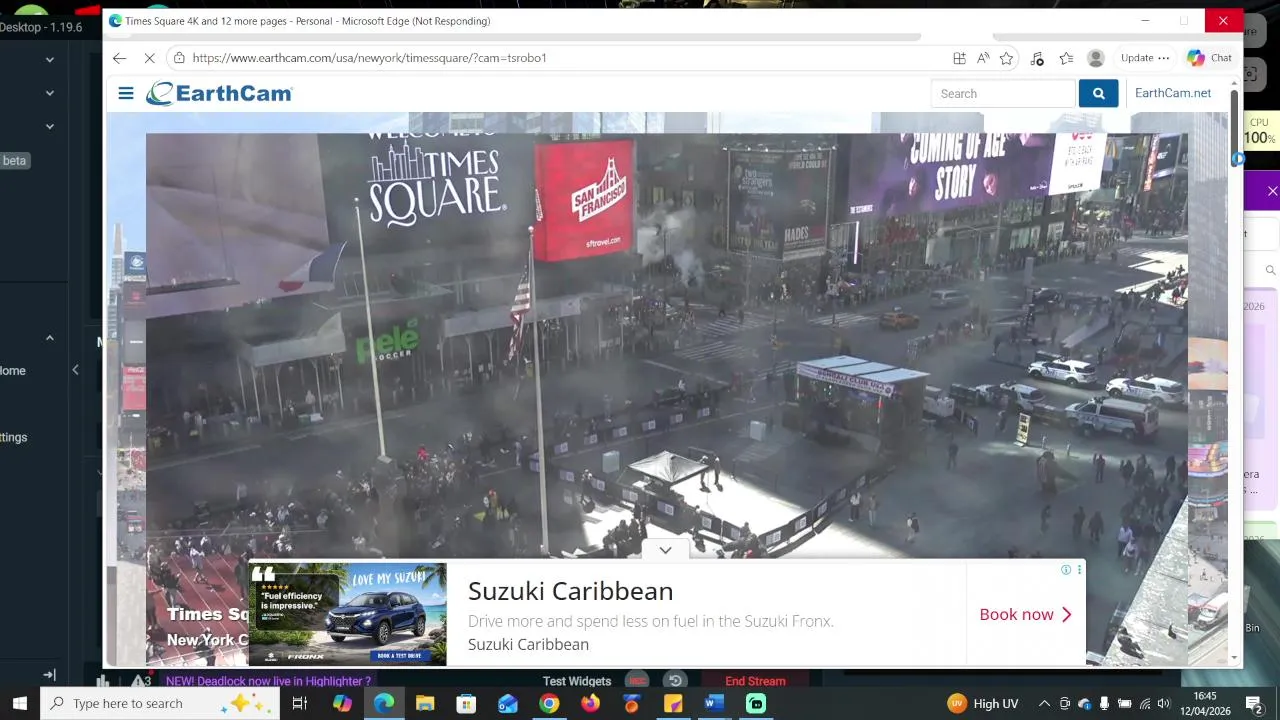1280x720 pixels.
Task: Open the Suzuki Caribbean ad headline
Action: click(x=570, y=591)
